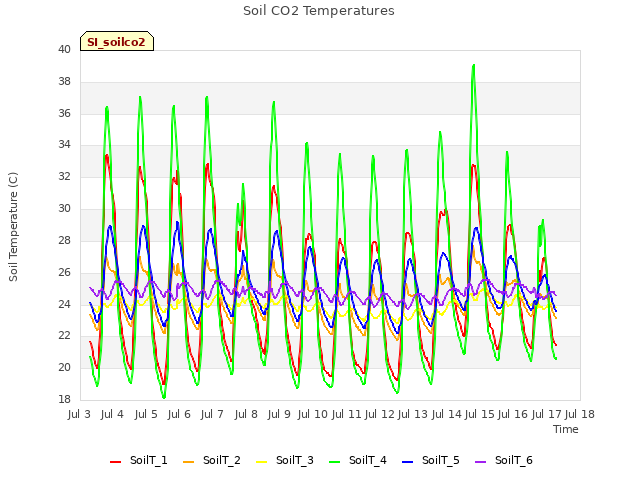Screen dimensions: 640x480
Task: Click the 28 y-axis tick label
Action: pyautogui.click(x=64, y=240)
